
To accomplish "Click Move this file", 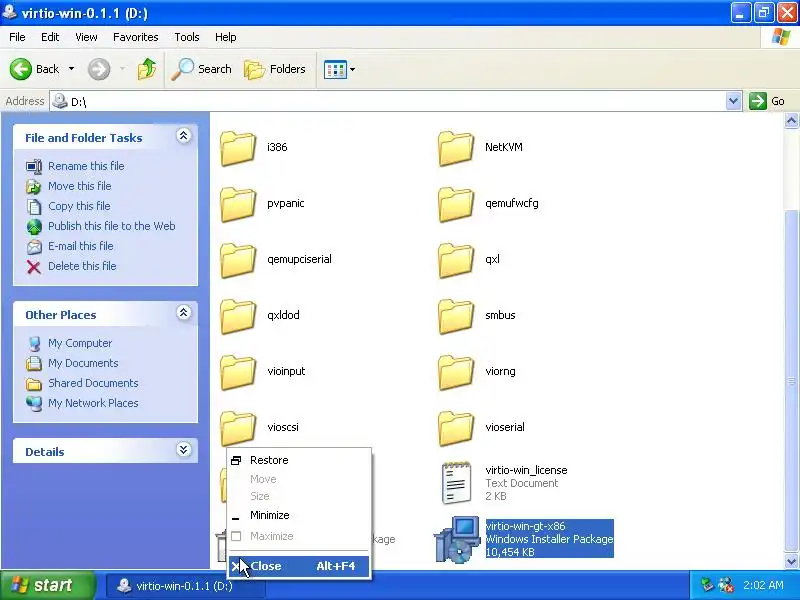I will (x=79, y=186).
